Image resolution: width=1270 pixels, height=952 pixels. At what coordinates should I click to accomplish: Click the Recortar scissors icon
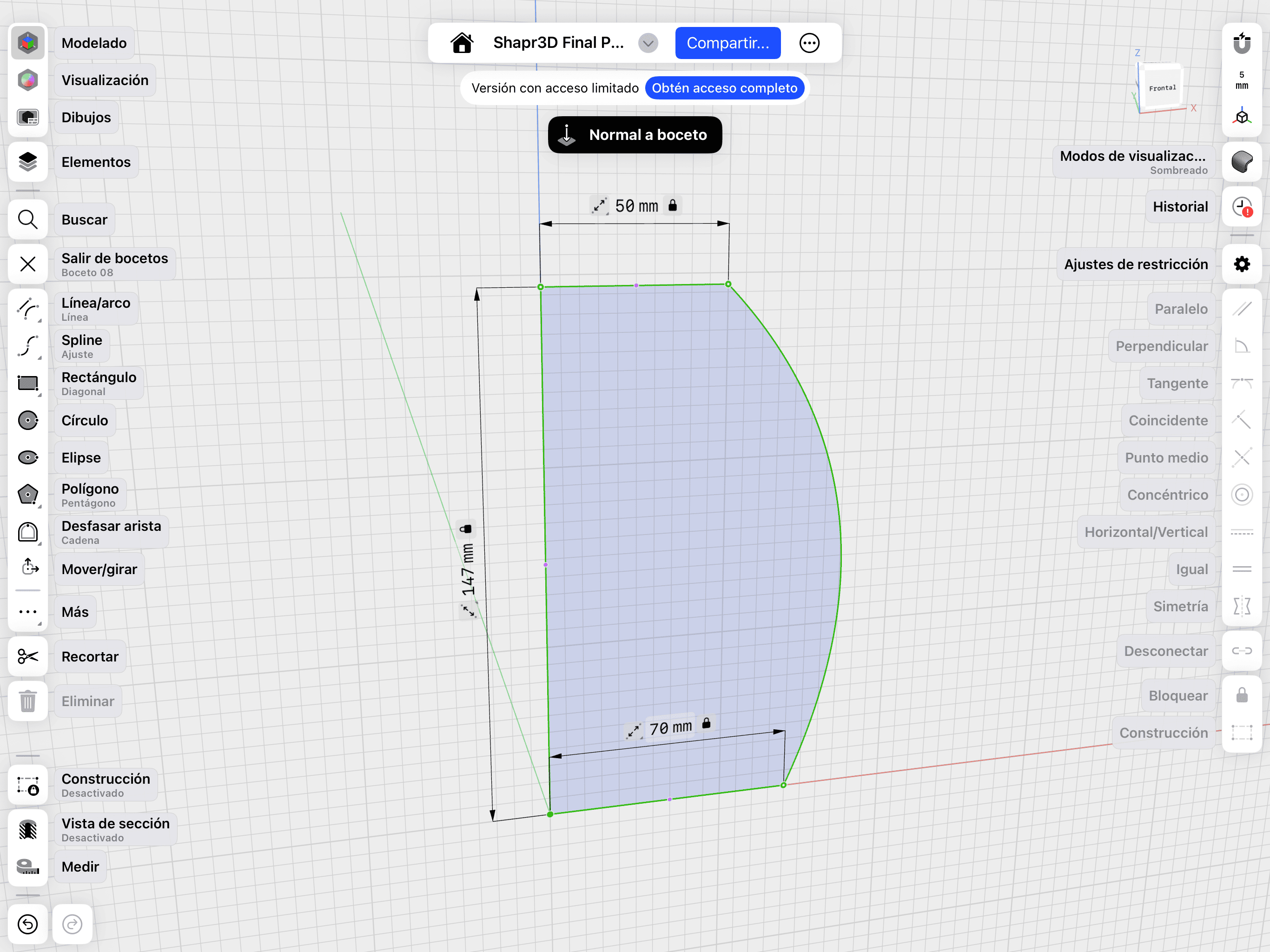pyautogui.click(x=27, y=656)
